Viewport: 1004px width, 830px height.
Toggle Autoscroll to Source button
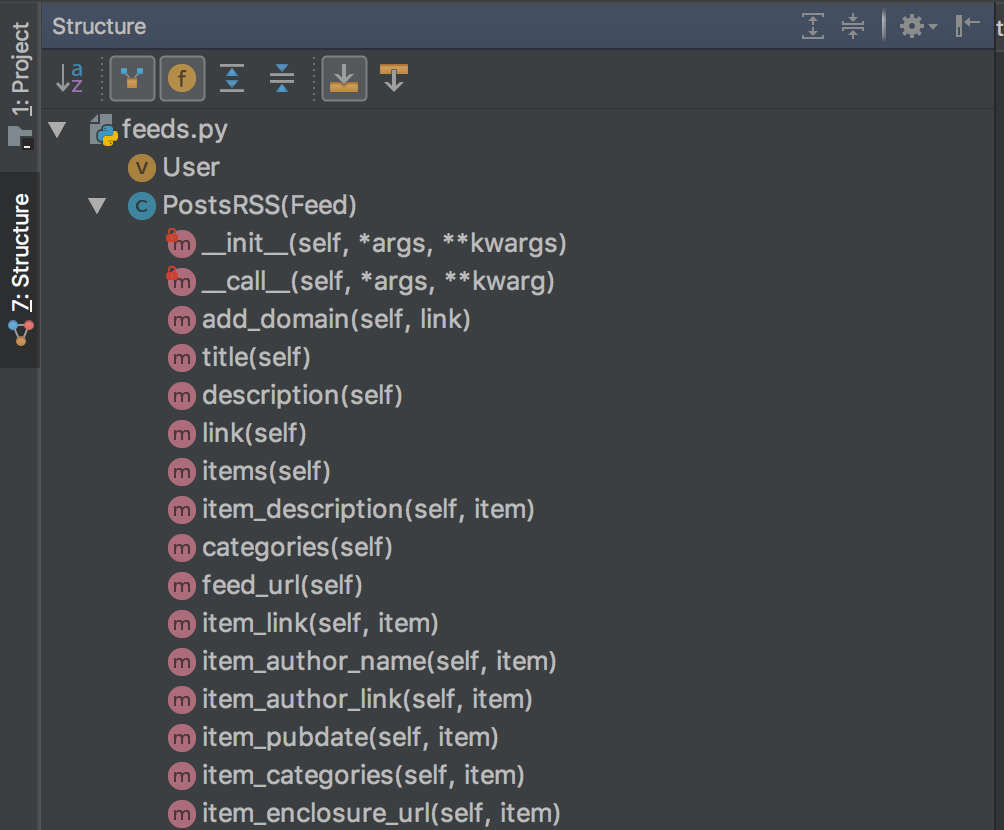click(344, 78)
